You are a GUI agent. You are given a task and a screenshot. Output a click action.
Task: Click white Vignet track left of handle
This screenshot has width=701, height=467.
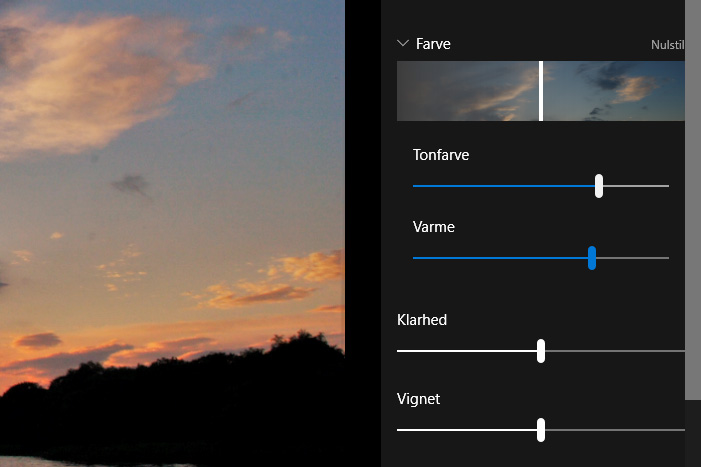[x=465, y=430]
